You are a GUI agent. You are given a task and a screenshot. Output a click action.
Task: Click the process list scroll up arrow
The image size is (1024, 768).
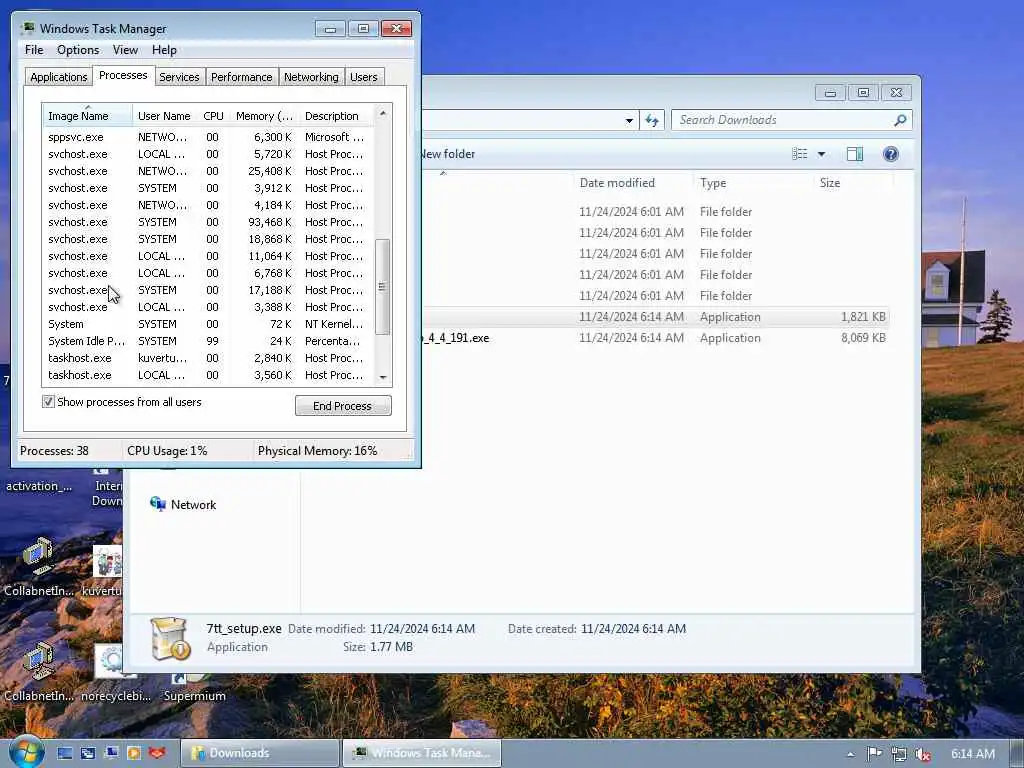pos(383,114)
